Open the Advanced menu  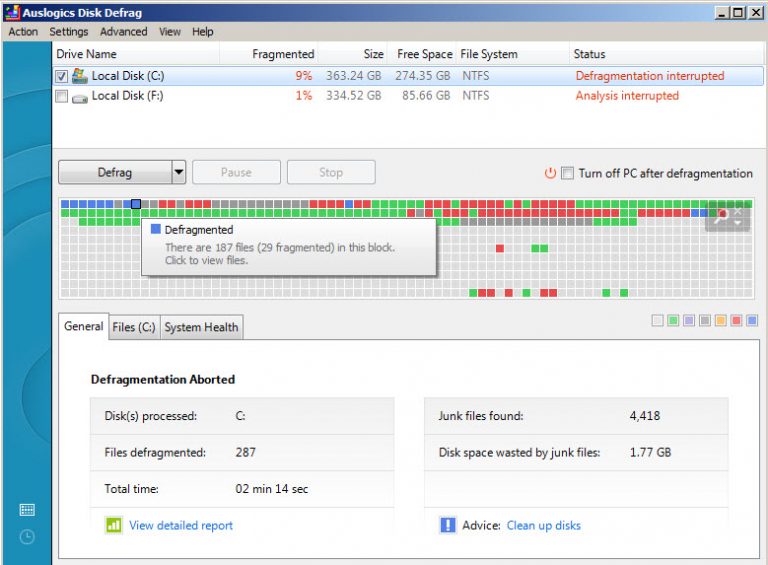(x=123, y=32)
